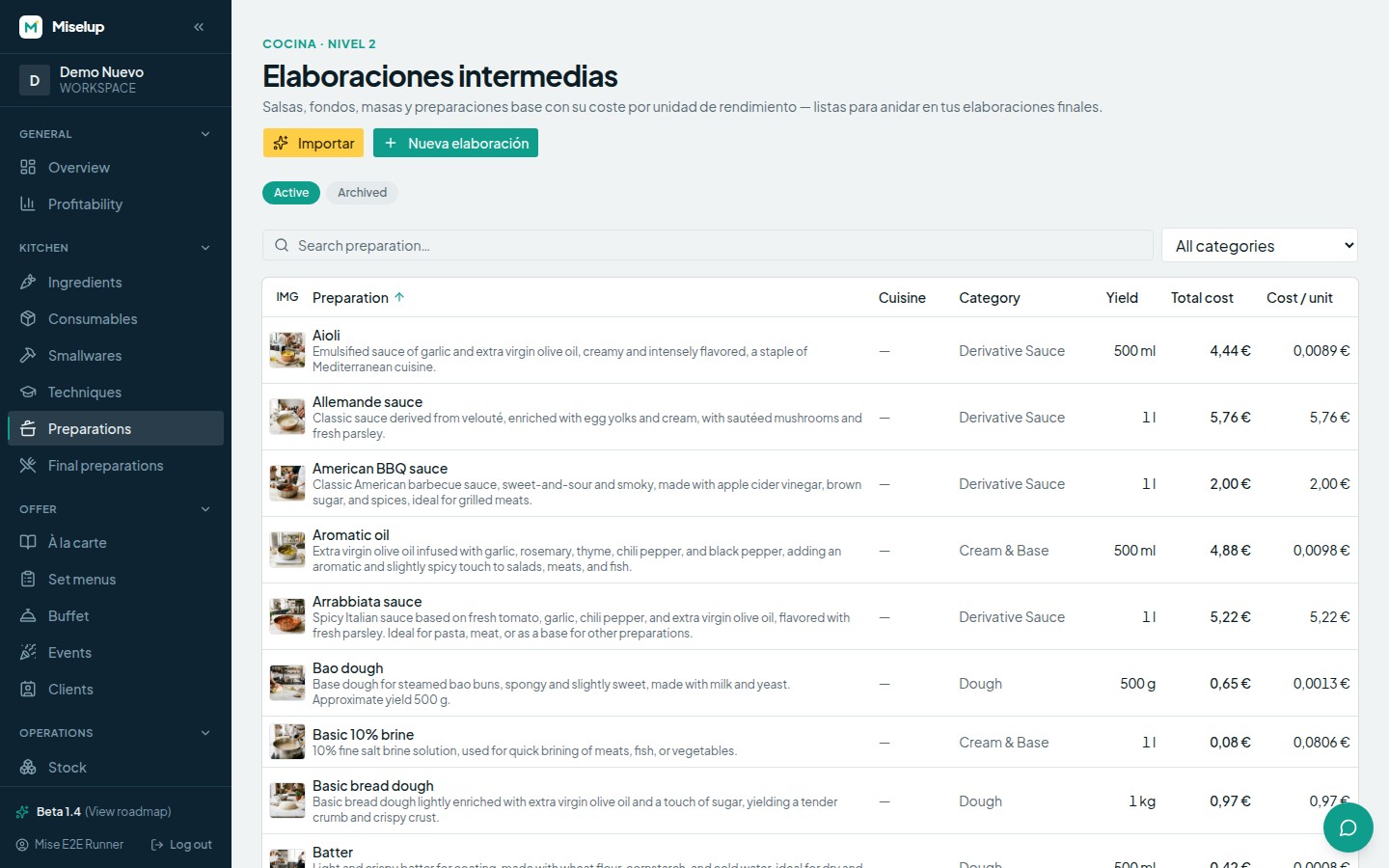1389x868 pixels.
Task: Click the Yield column header
Action: tap(1122, 298)
